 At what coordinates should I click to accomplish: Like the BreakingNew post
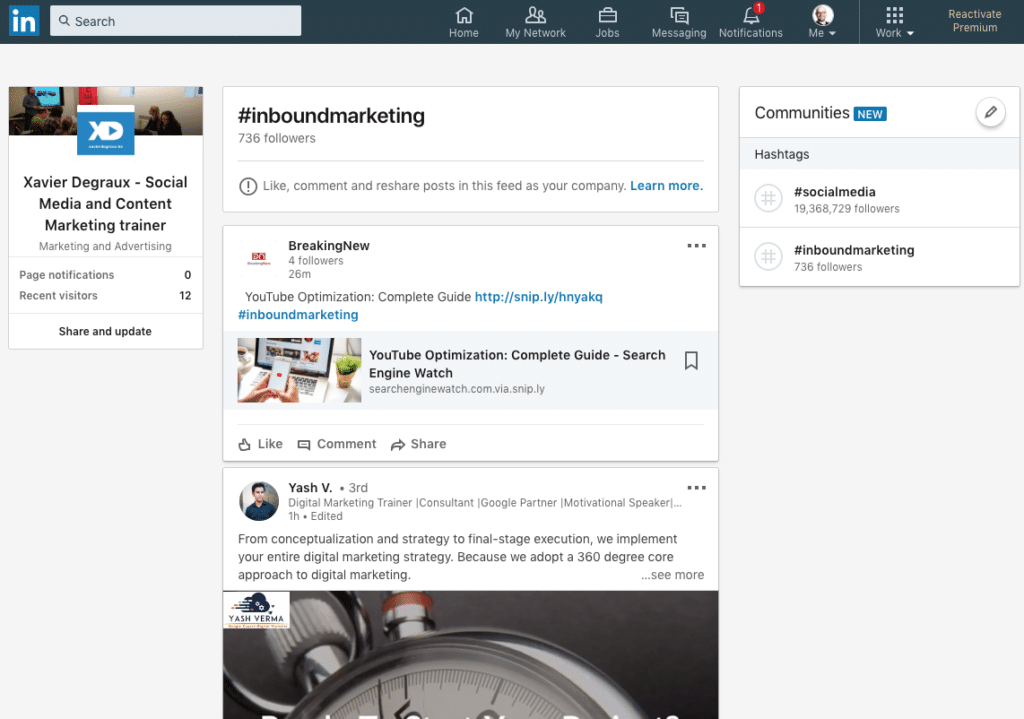(261, 444)
